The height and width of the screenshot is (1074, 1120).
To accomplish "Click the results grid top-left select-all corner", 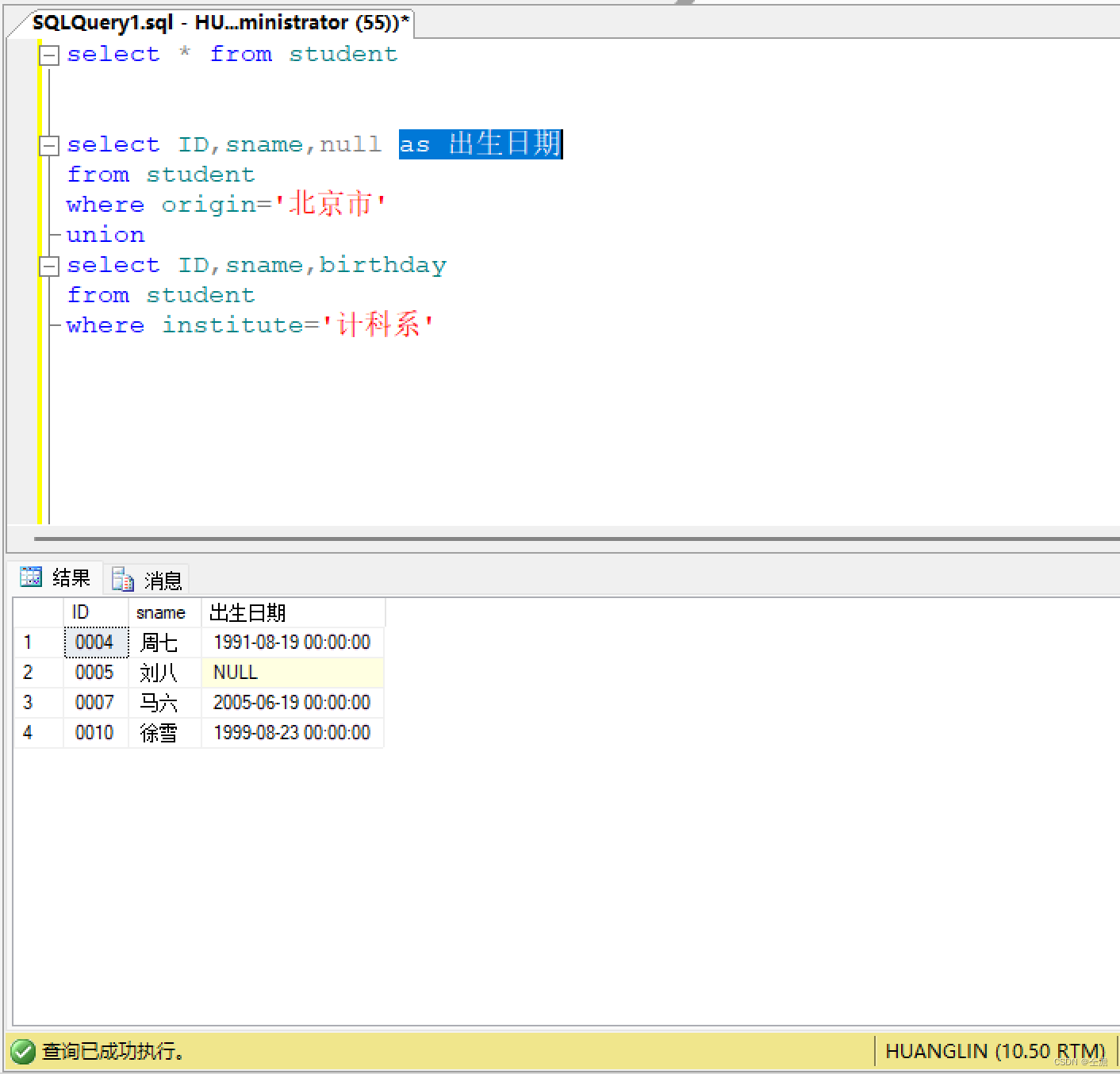I will point(39,612).
